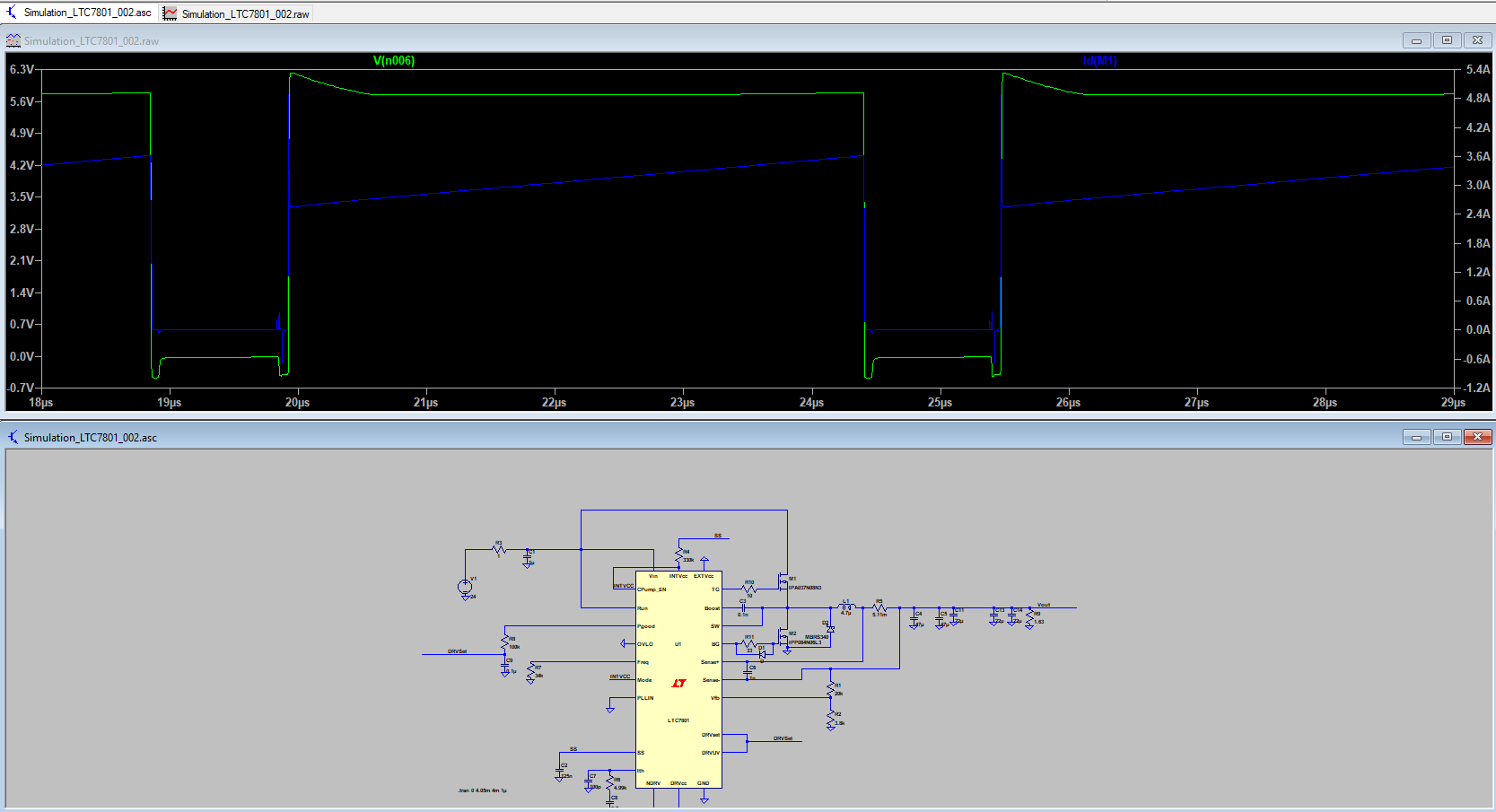Minimize the schematic .asc window
This screenshot has height=812, width=1496.
pos(1416,437)
